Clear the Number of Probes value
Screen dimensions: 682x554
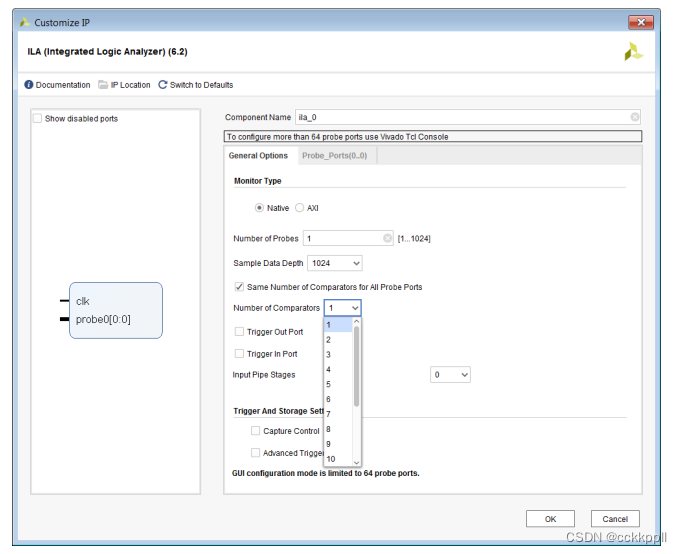(x=387, y=238)
